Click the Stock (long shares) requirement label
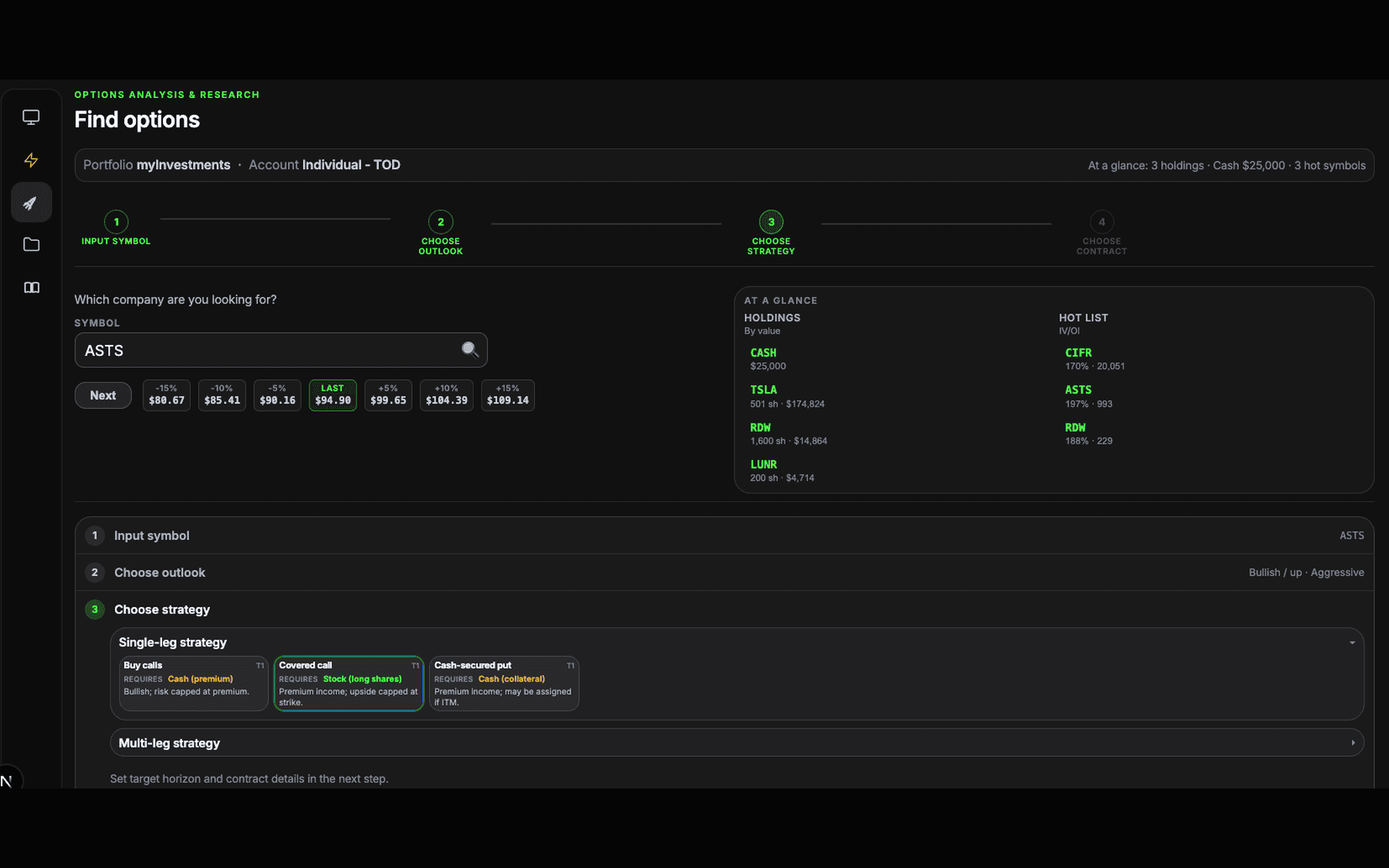Viewport: 1389px width, 868px height. pos(362,679)
